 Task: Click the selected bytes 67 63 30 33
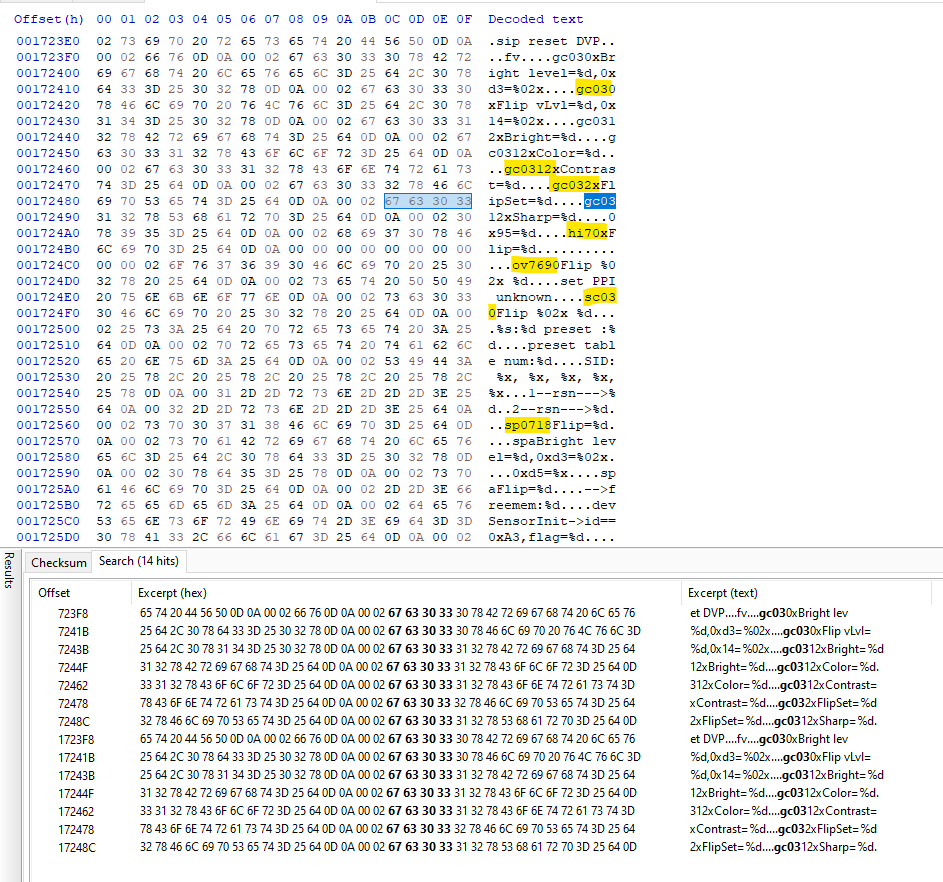[428, 201]
